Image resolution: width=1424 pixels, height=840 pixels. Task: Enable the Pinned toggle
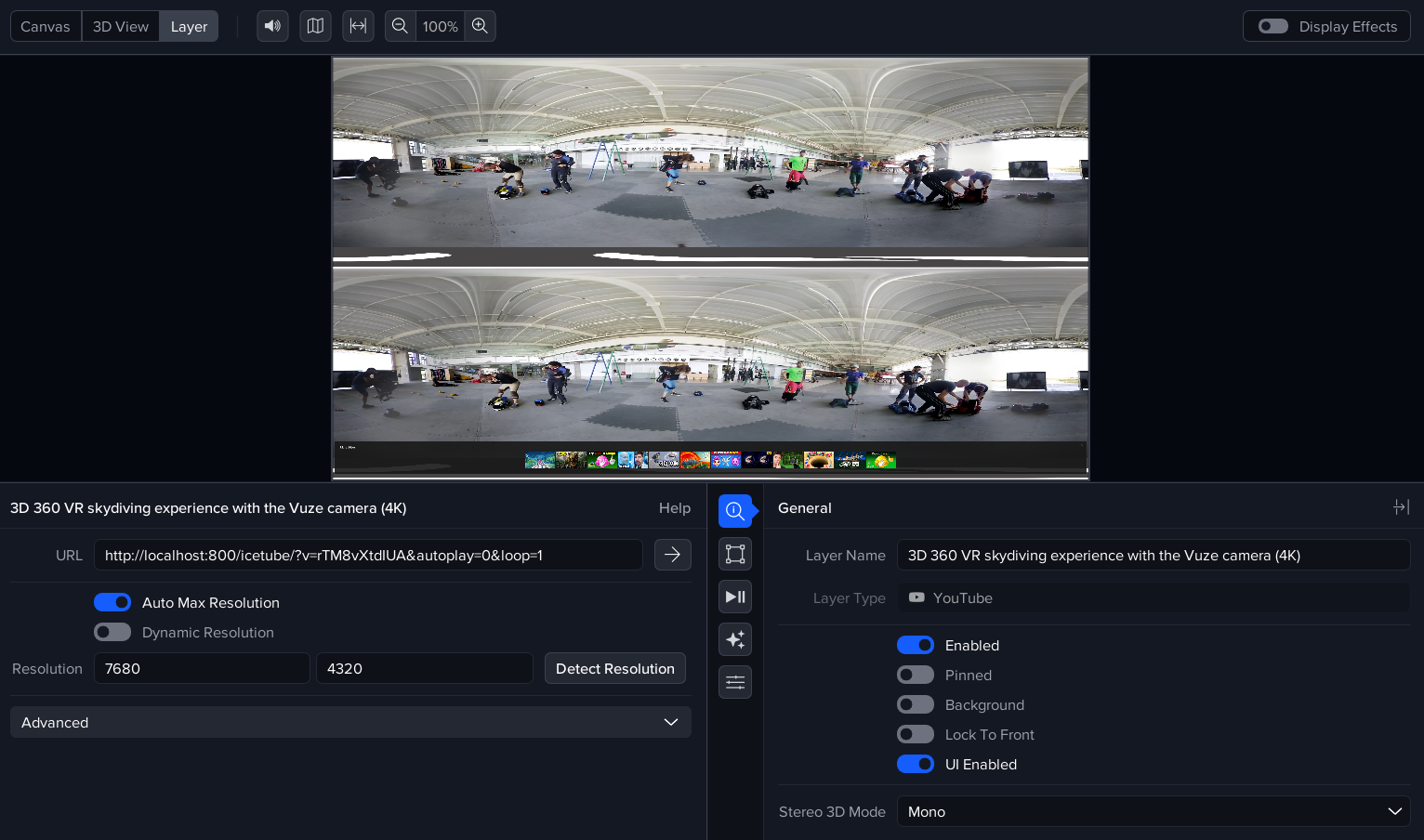(x=916, y=675)
